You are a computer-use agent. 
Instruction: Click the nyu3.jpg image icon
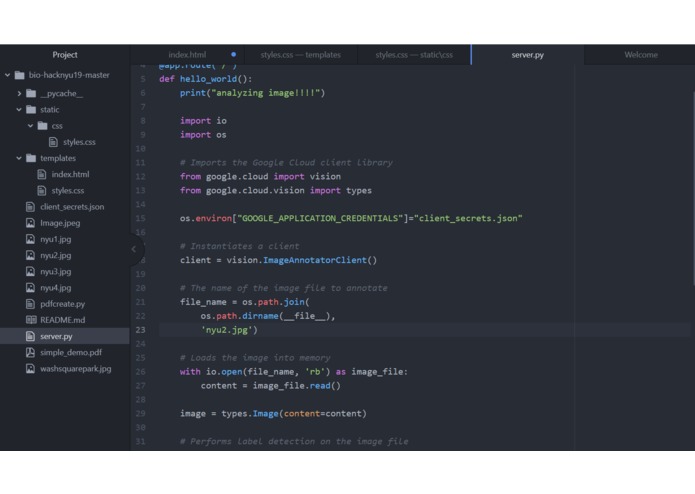click(30, 272)
